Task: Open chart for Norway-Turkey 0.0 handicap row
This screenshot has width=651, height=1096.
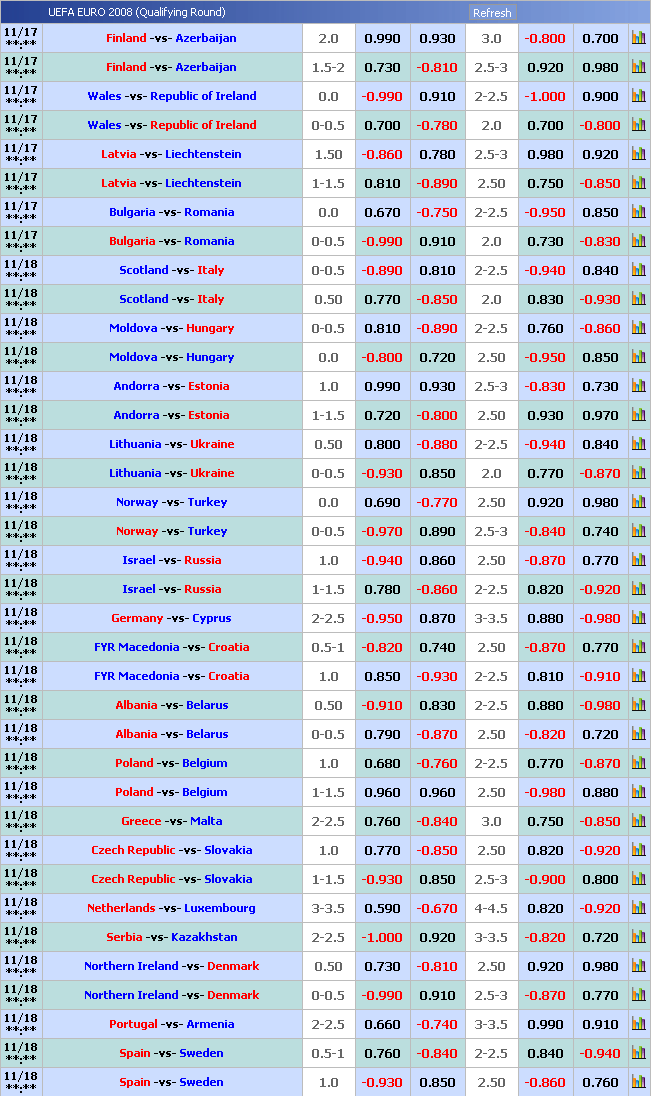Action: (638, 502)
